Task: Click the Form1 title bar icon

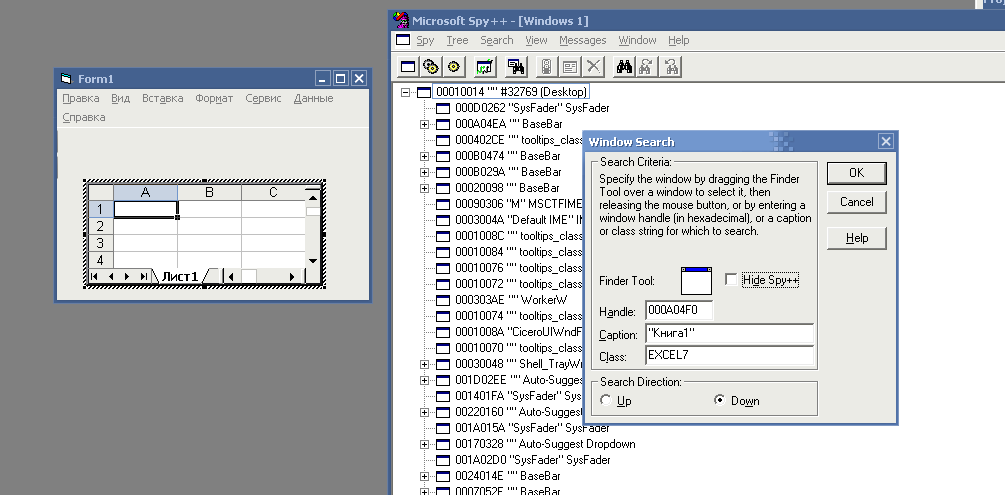Action: [66, 79]
